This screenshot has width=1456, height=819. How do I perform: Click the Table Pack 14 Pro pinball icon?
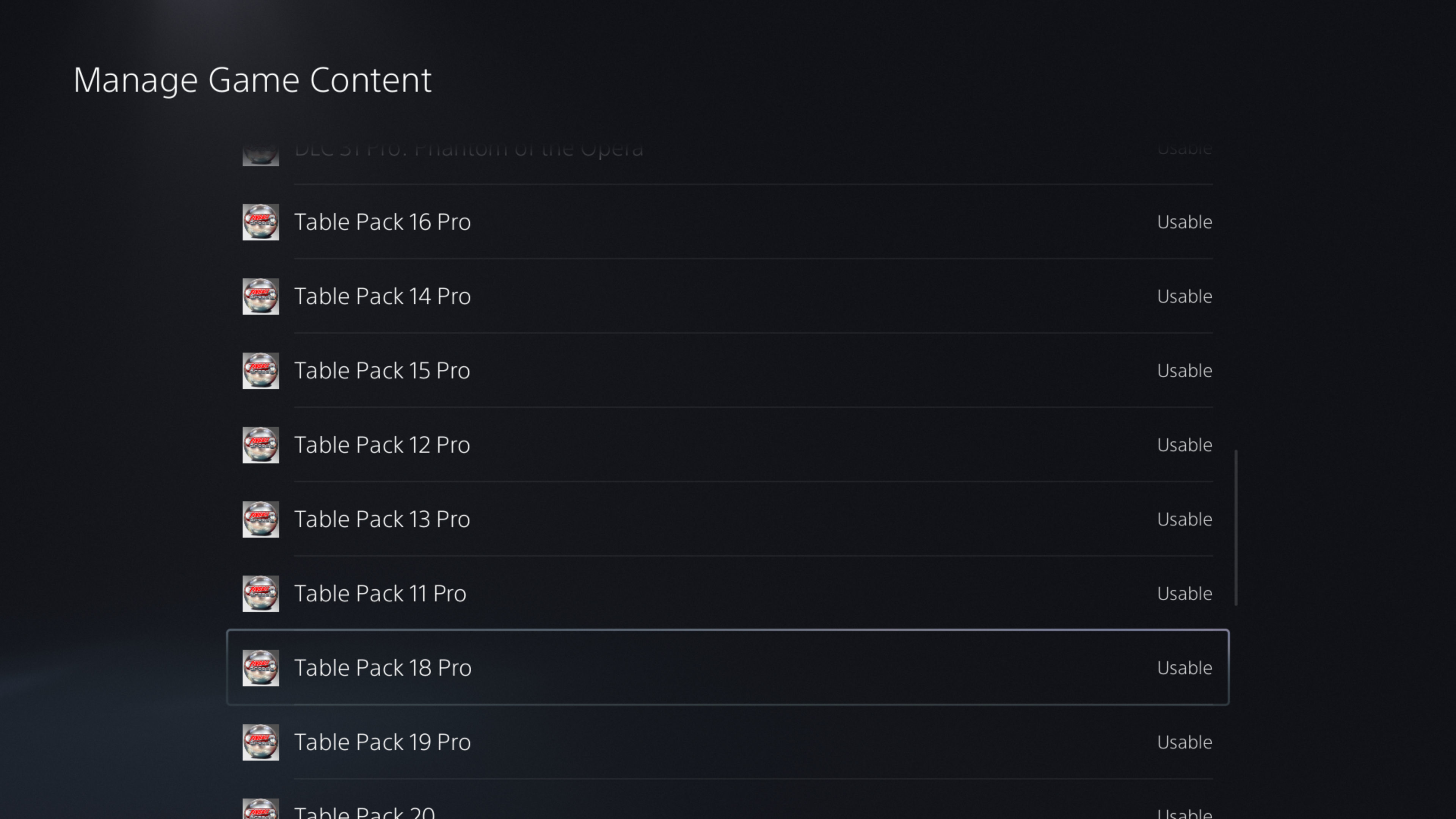260,296
